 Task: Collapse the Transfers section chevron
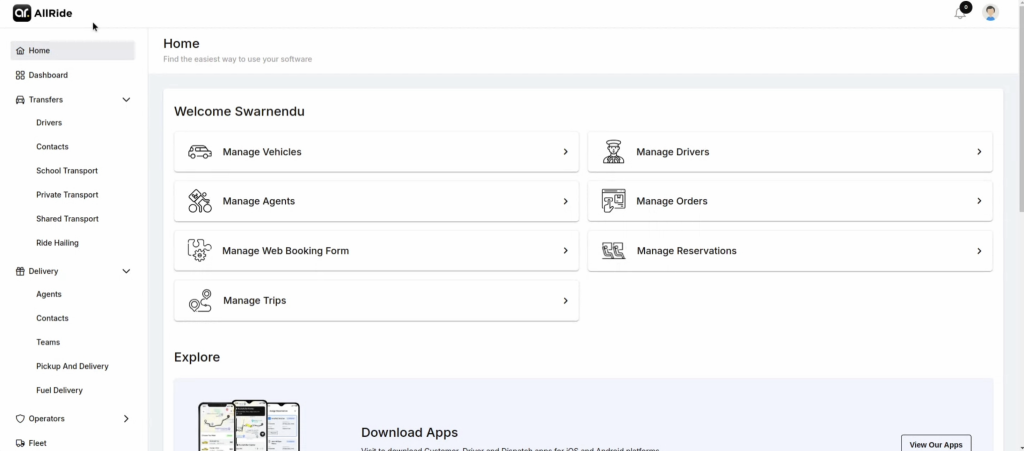point(126,100)
